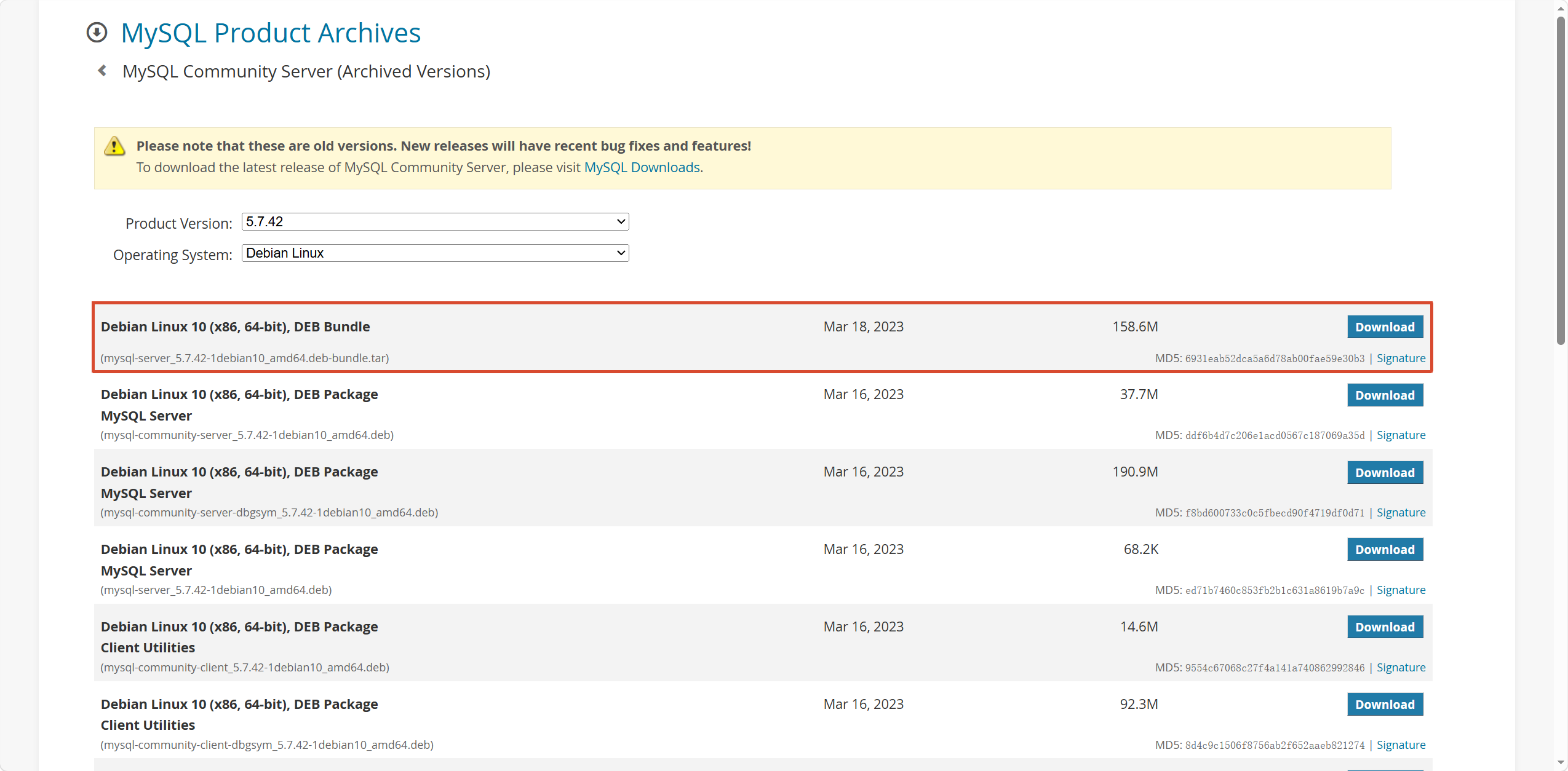Open Signature link for 68.2K mysql-server
Viewport: 1568px width, 771px height.
(1401, 590)
